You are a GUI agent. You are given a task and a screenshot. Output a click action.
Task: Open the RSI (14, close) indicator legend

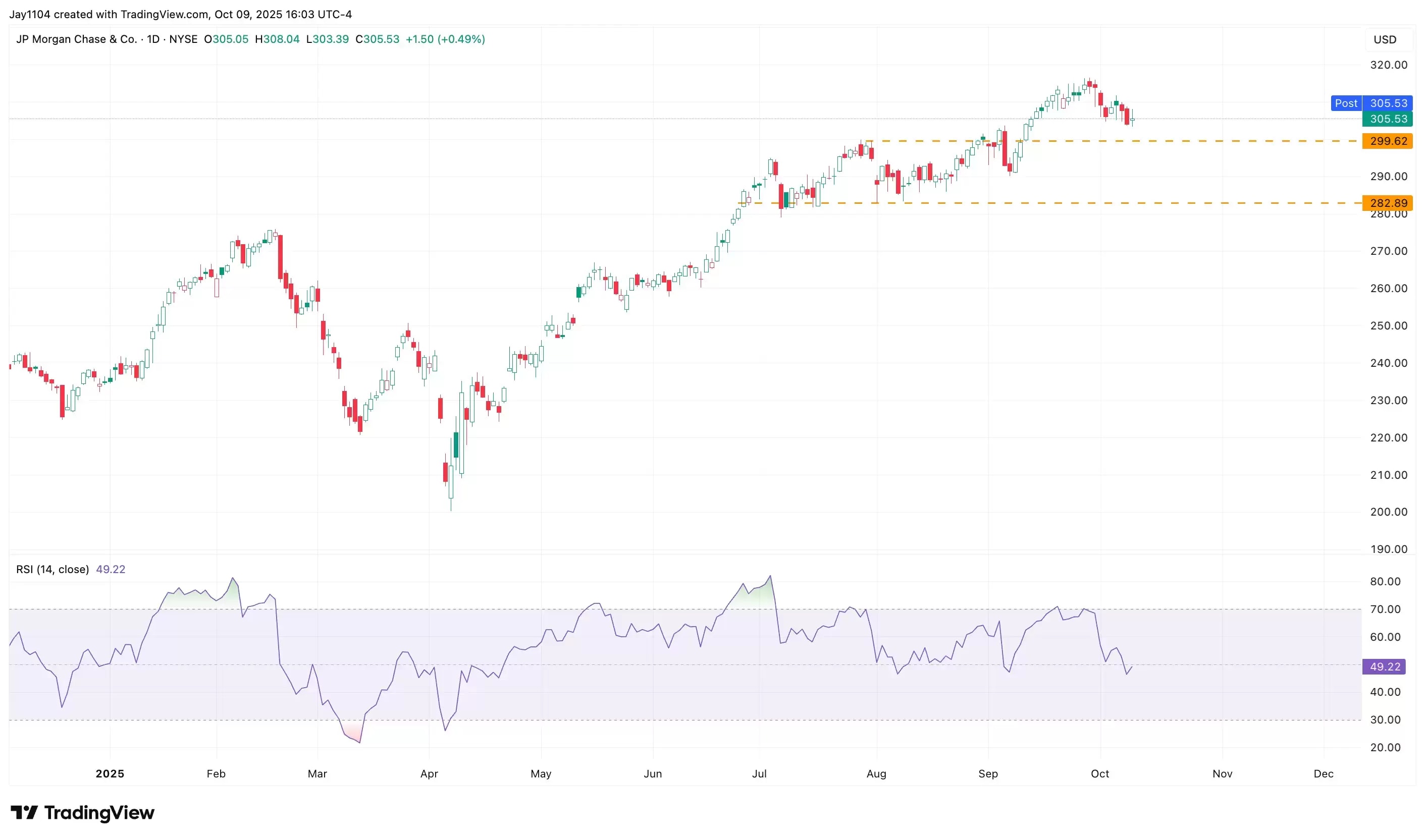click(52, 570)
